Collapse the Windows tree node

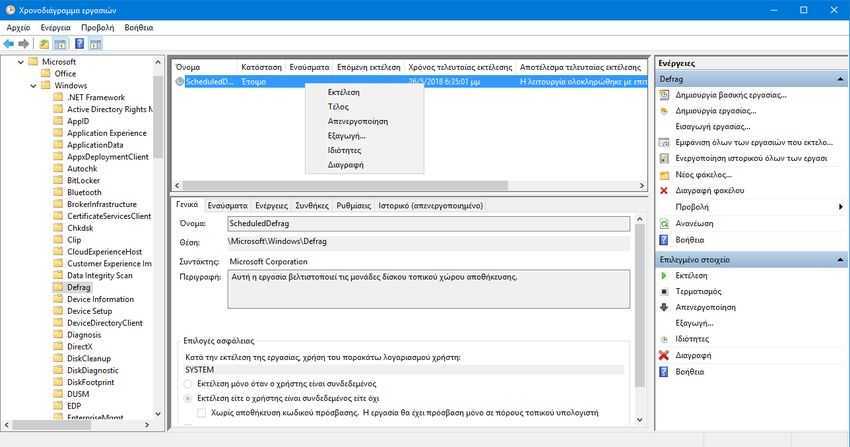pyautogui.click(x=33, y=86)
